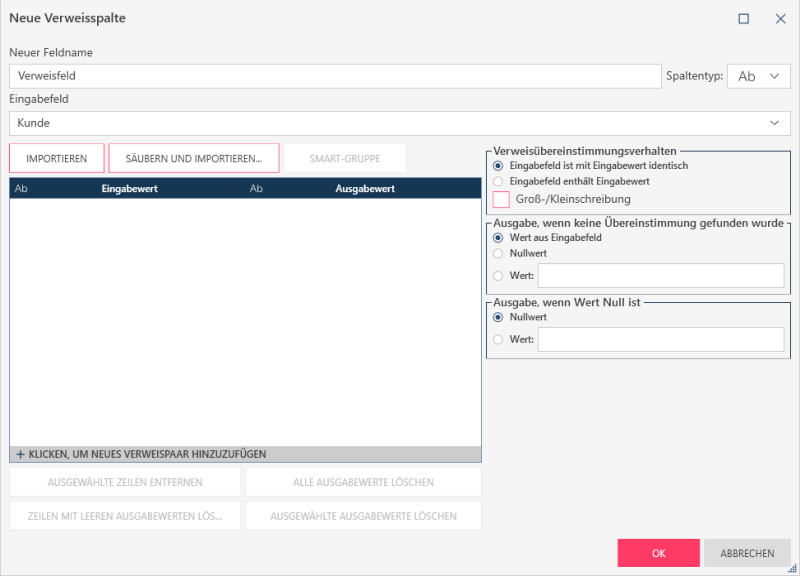The image size is (800, 576).
Task: Grab the resize grip at dialog corner
Action: pos(792,569)
